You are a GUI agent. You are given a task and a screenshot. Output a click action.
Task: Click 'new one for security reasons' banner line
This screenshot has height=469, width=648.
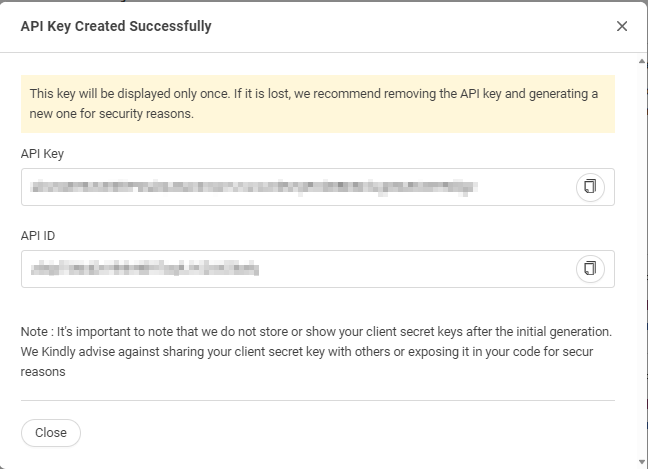[x=111, y=114]
